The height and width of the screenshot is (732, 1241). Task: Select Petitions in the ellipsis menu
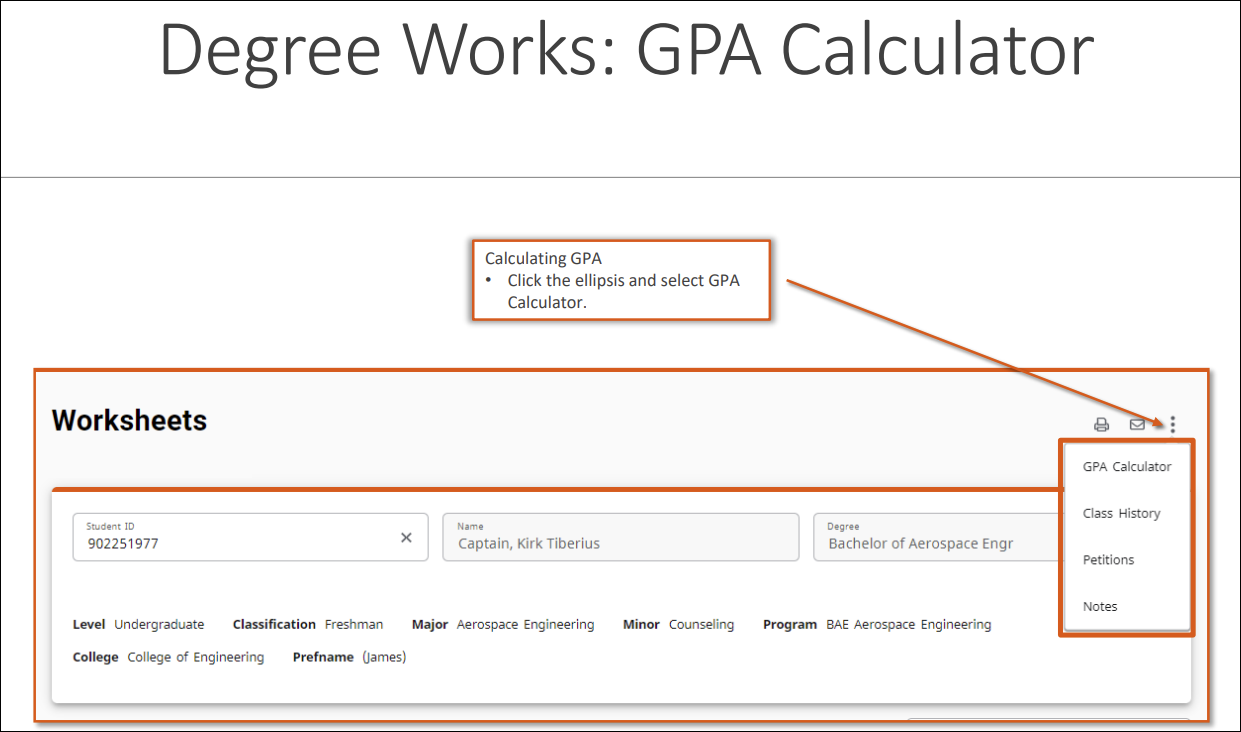click(1108, 559)
